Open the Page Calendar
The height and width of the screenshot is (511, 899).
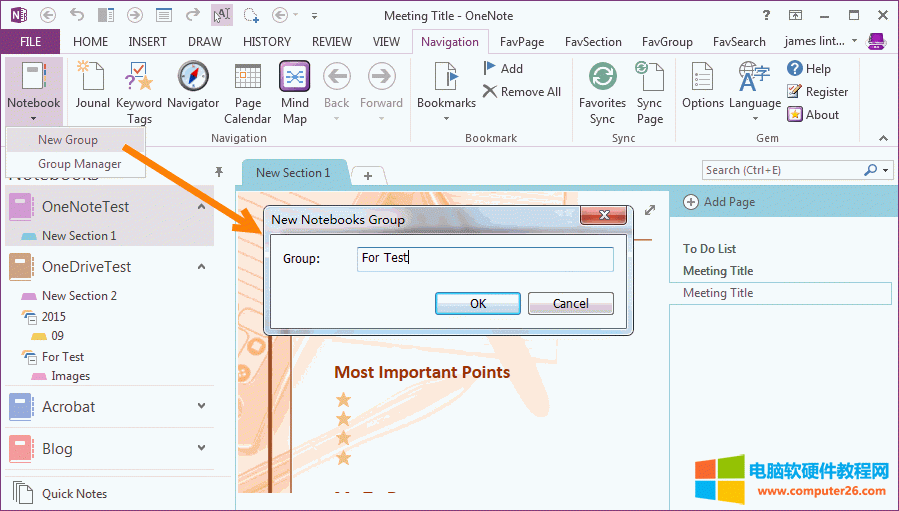pos(248,92)
